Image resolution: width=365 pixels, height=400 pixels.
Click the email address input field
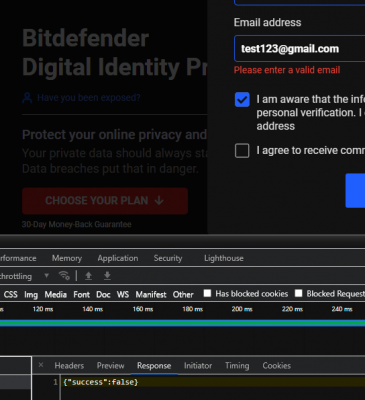click(x=299, y=49)
